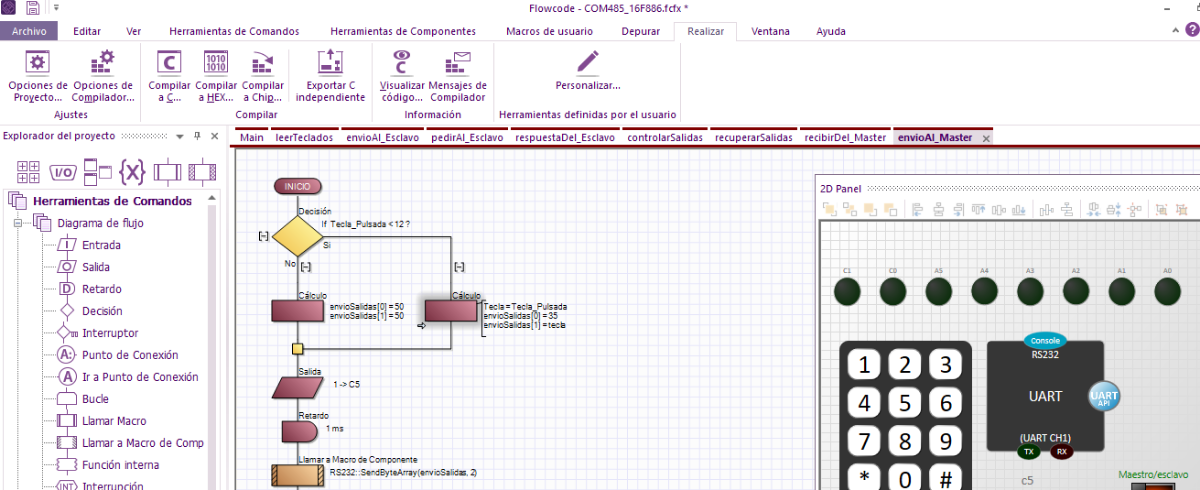The image size is (1200, 490).
Task: Click the keypad * key
Action: click(865, 478)
